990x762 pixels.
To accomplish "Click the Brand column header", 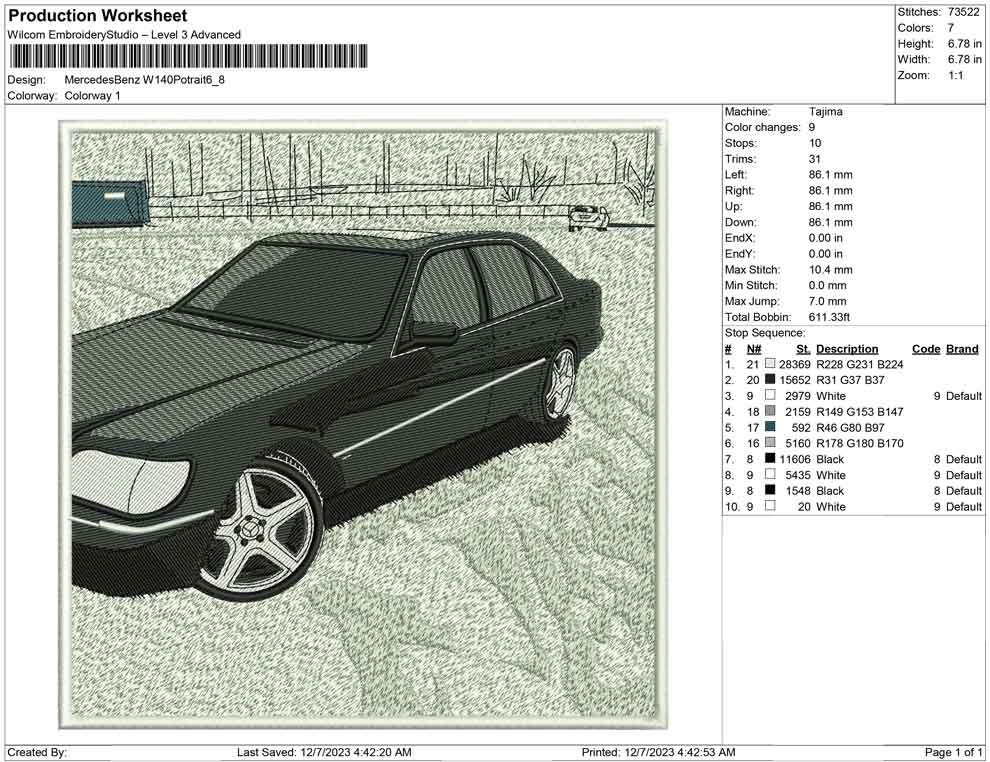I will click(x=962, y=349).
